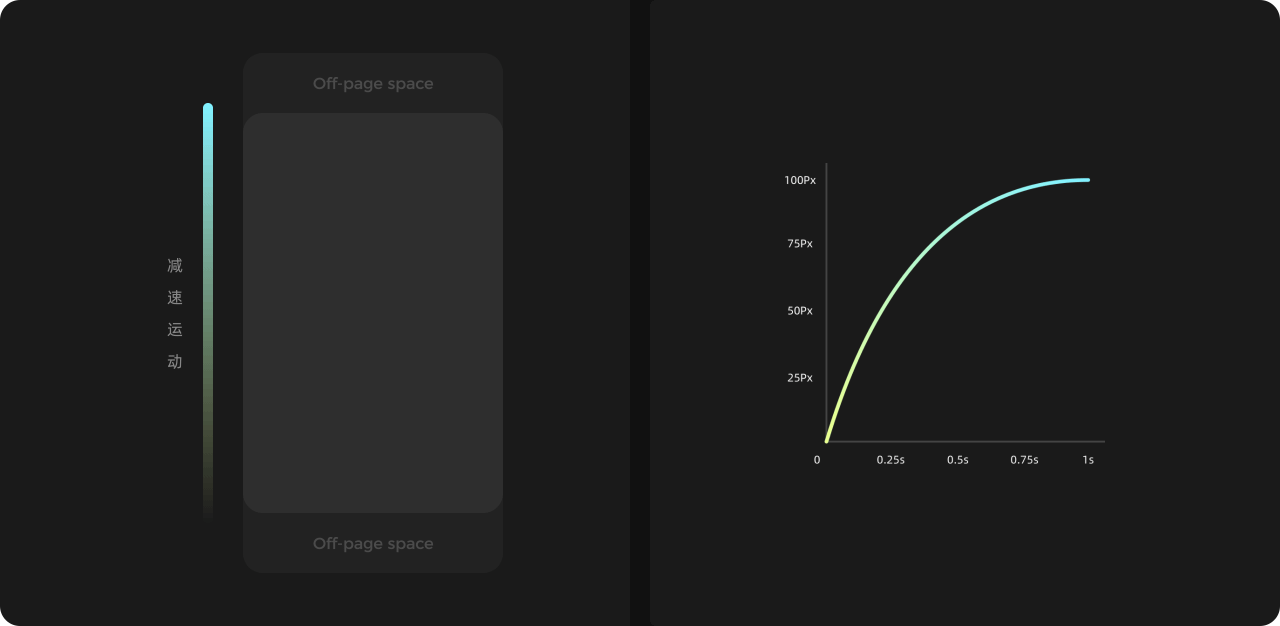1280x626 pixels.
Task: Click the 0.75s x-axis label
Action: point(1024,460)
